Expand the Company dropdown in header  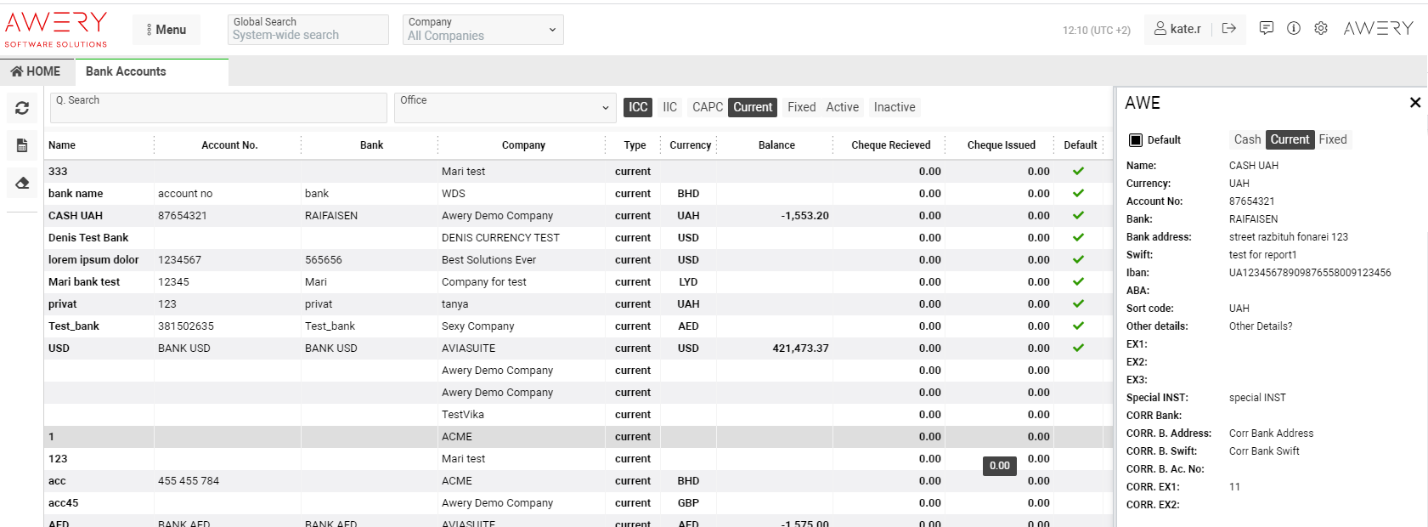tap(483, 30)
